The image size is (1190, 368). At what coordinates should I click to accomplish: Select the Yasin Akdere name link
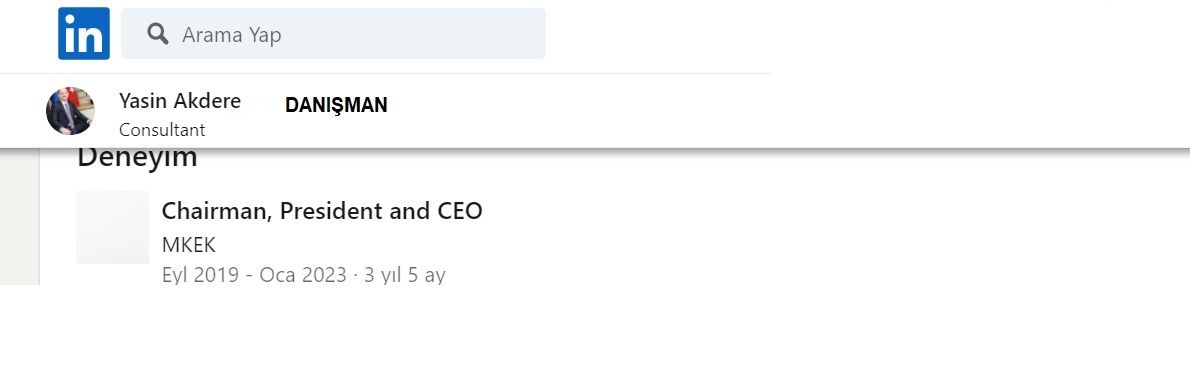[x=180, y=101]
